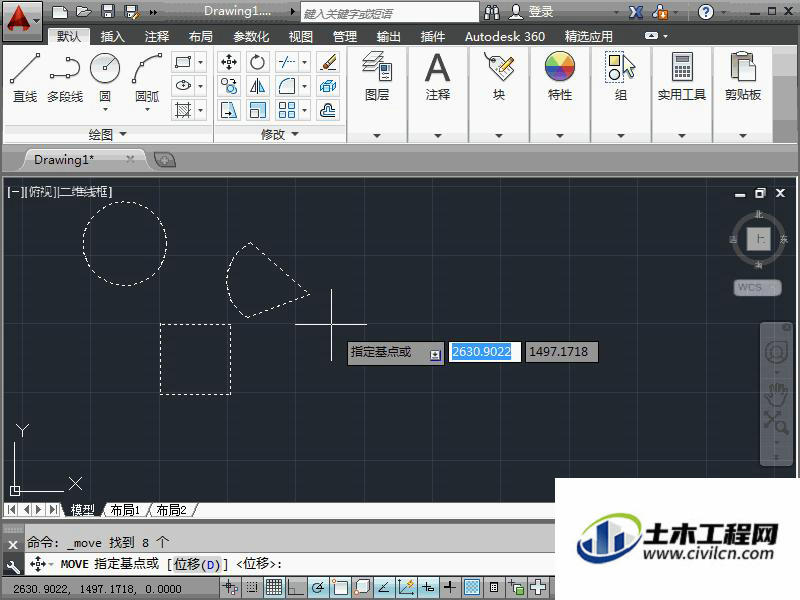Click the Offset tool icon
Screen dimensions: 800x600
pos(328,110)
